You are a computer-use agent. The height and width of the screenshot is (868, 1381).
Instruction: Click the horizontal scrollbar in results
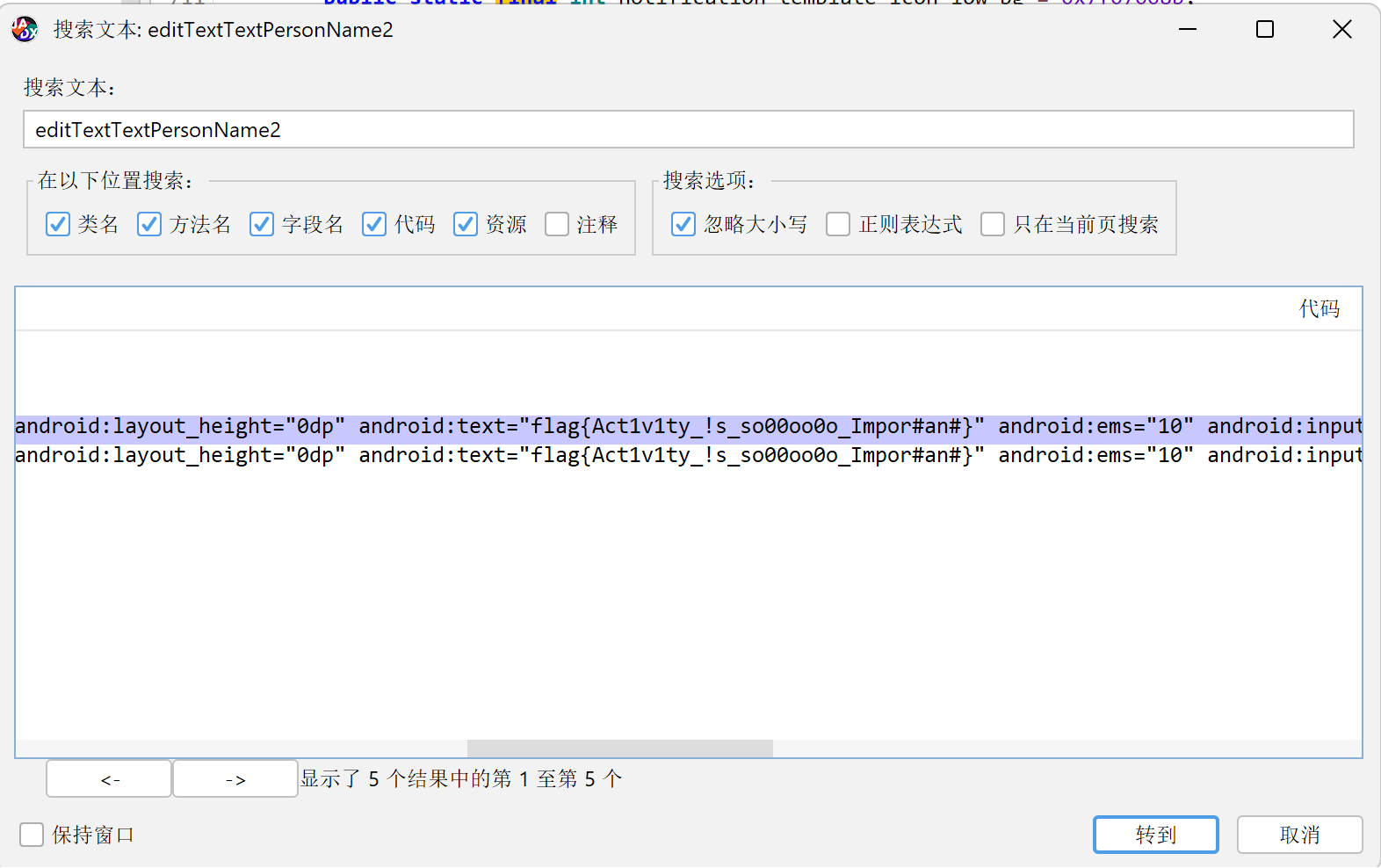pos(619,749)
